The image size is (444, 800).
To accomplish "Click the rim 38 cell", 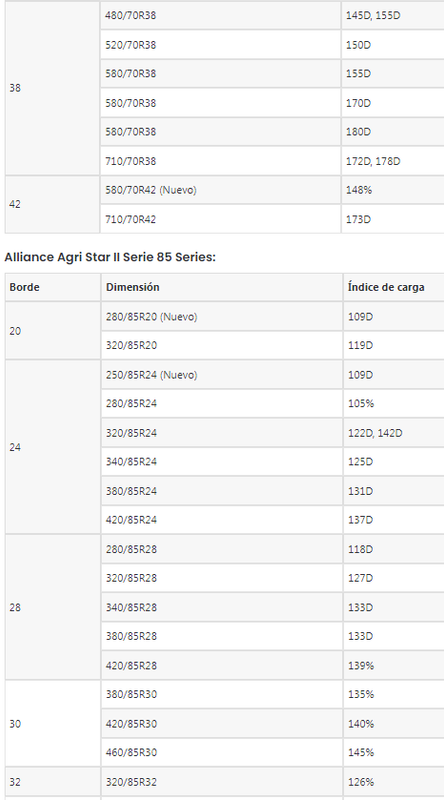I will [x=53, y=88].
